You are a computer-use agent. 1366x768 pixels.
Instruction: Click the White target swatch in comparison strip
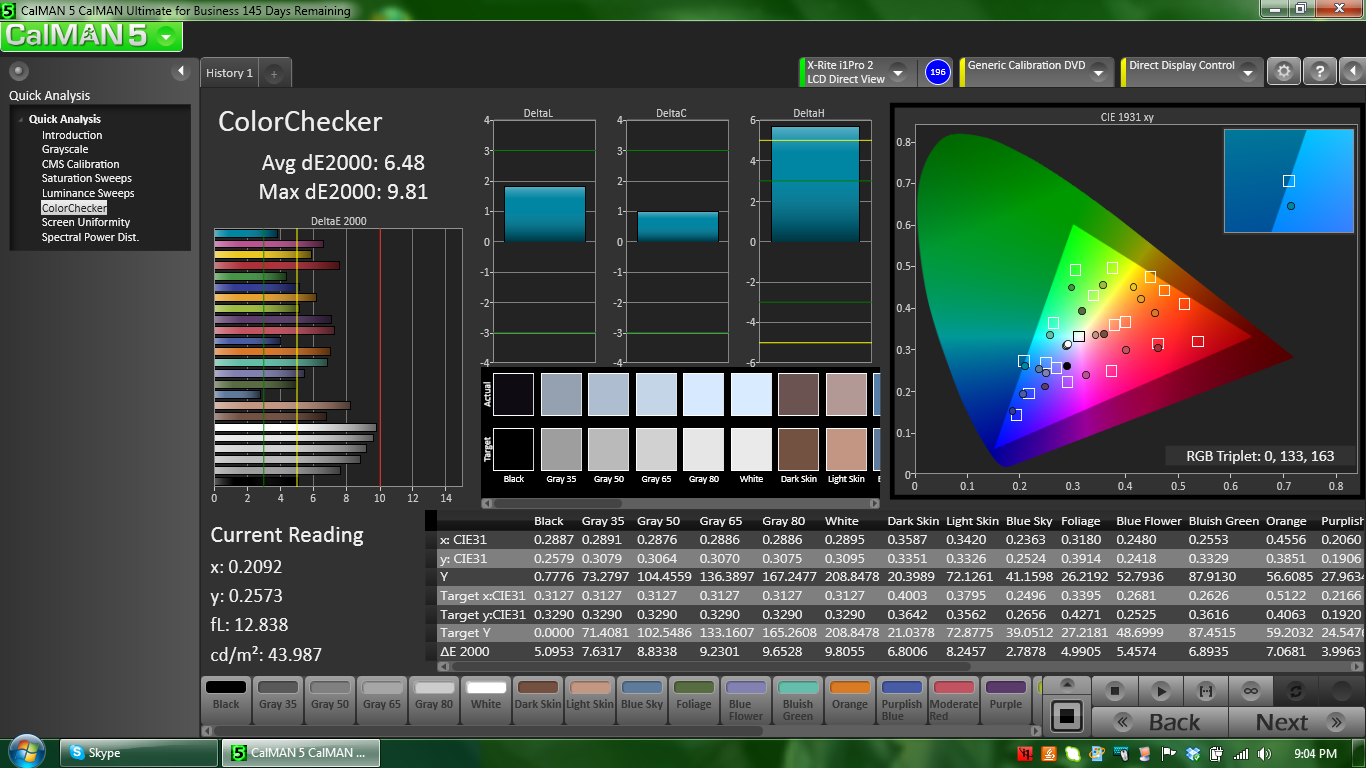751,449
